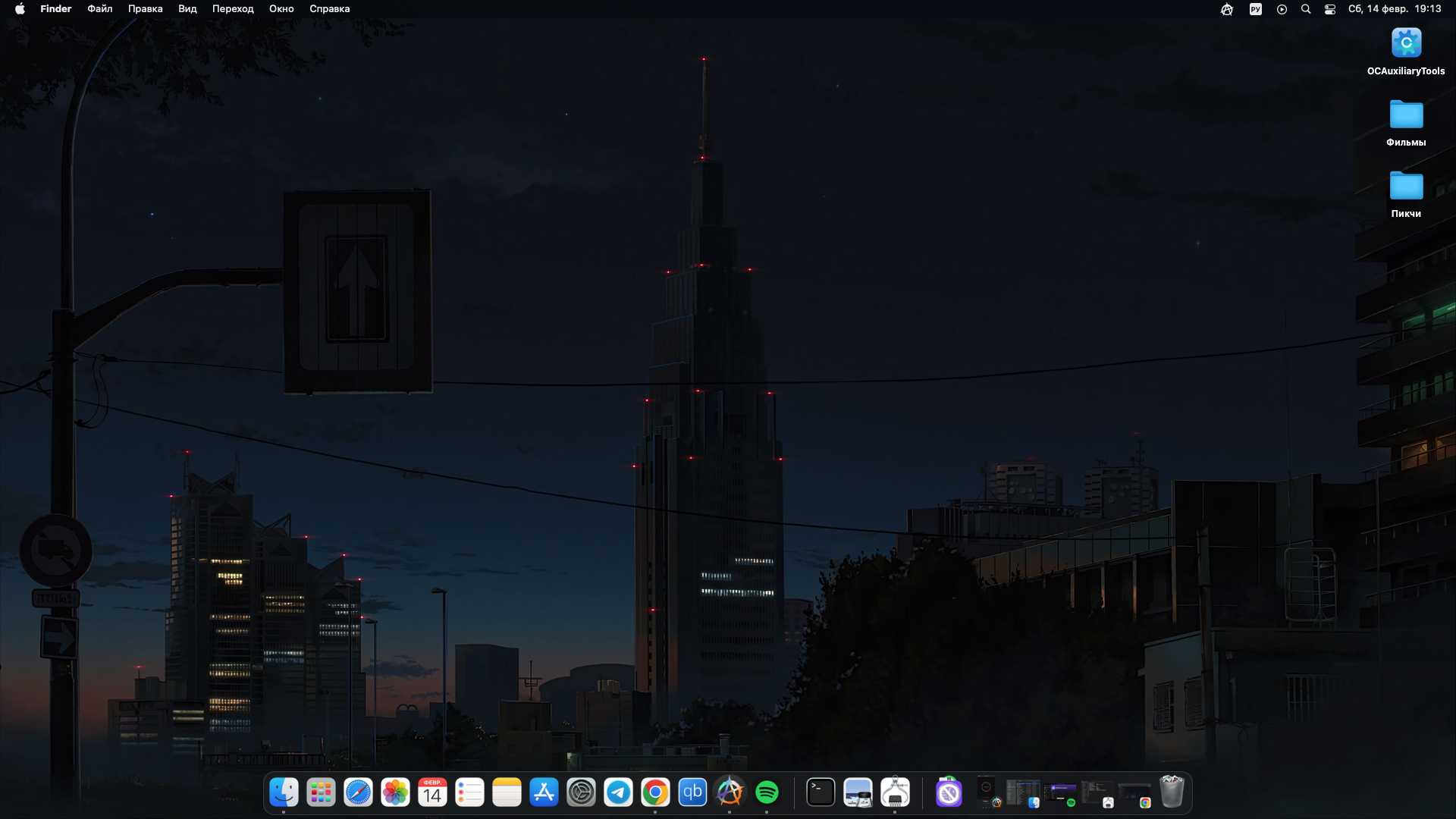Expand the anarchy-symbol menu bar extra
The image size is (1456, 819).
coord(1226,9)
